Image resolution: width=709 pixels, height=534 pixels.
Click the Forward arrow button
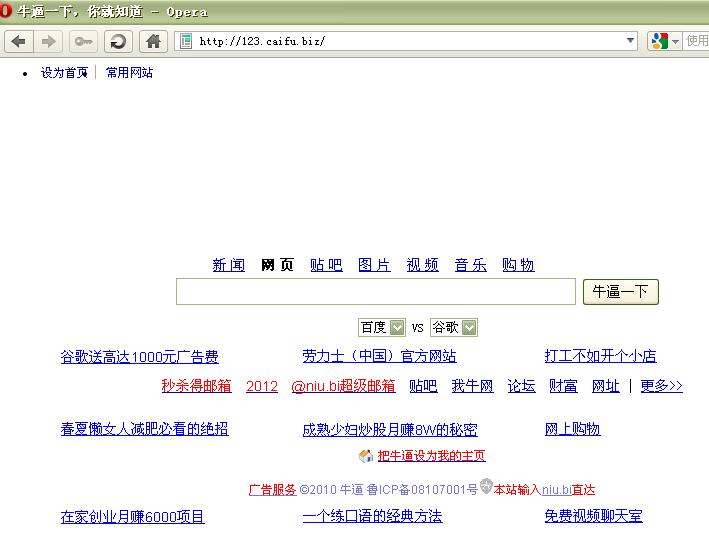click(x=48, y=42)
